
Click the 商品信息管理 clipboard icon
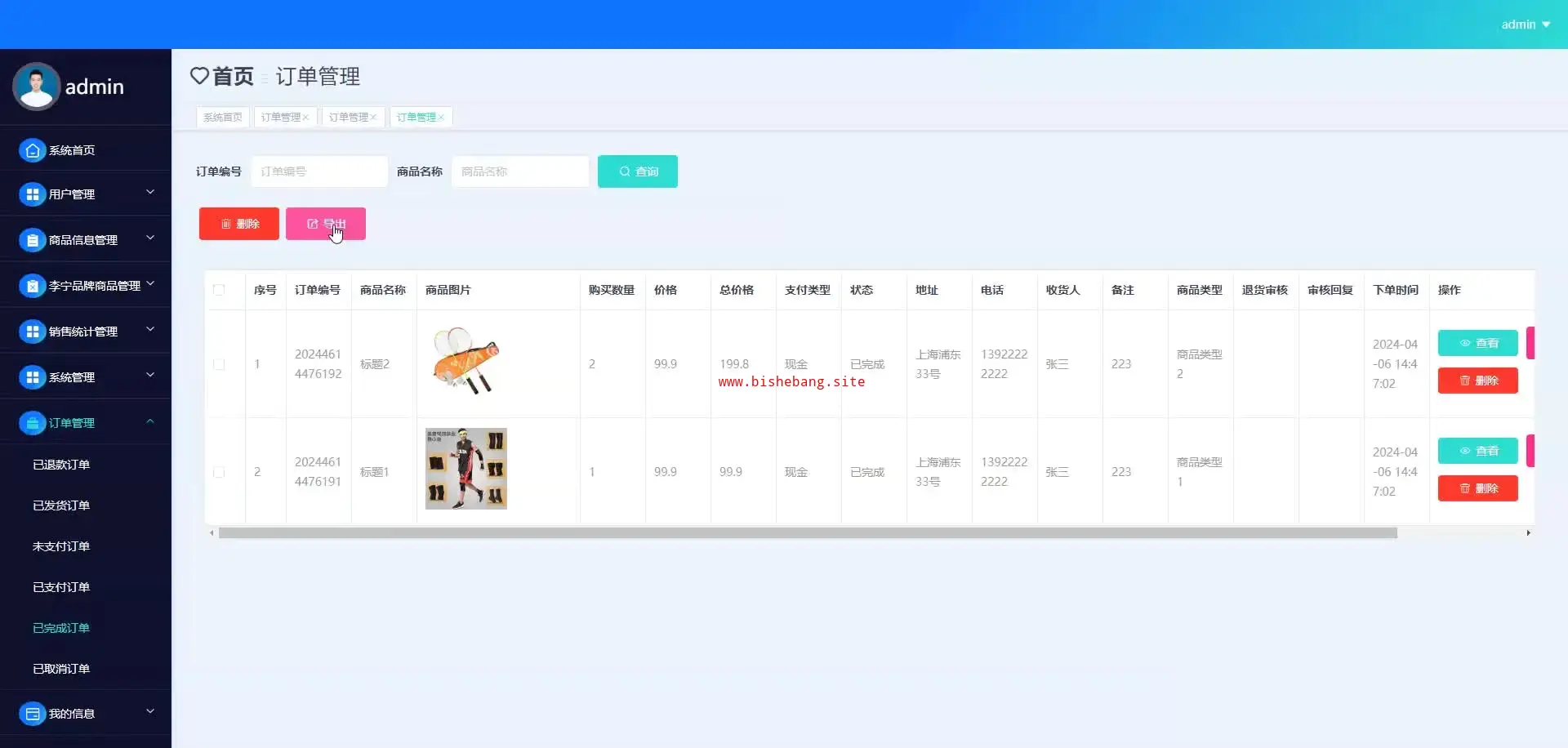tap(32, 240)
